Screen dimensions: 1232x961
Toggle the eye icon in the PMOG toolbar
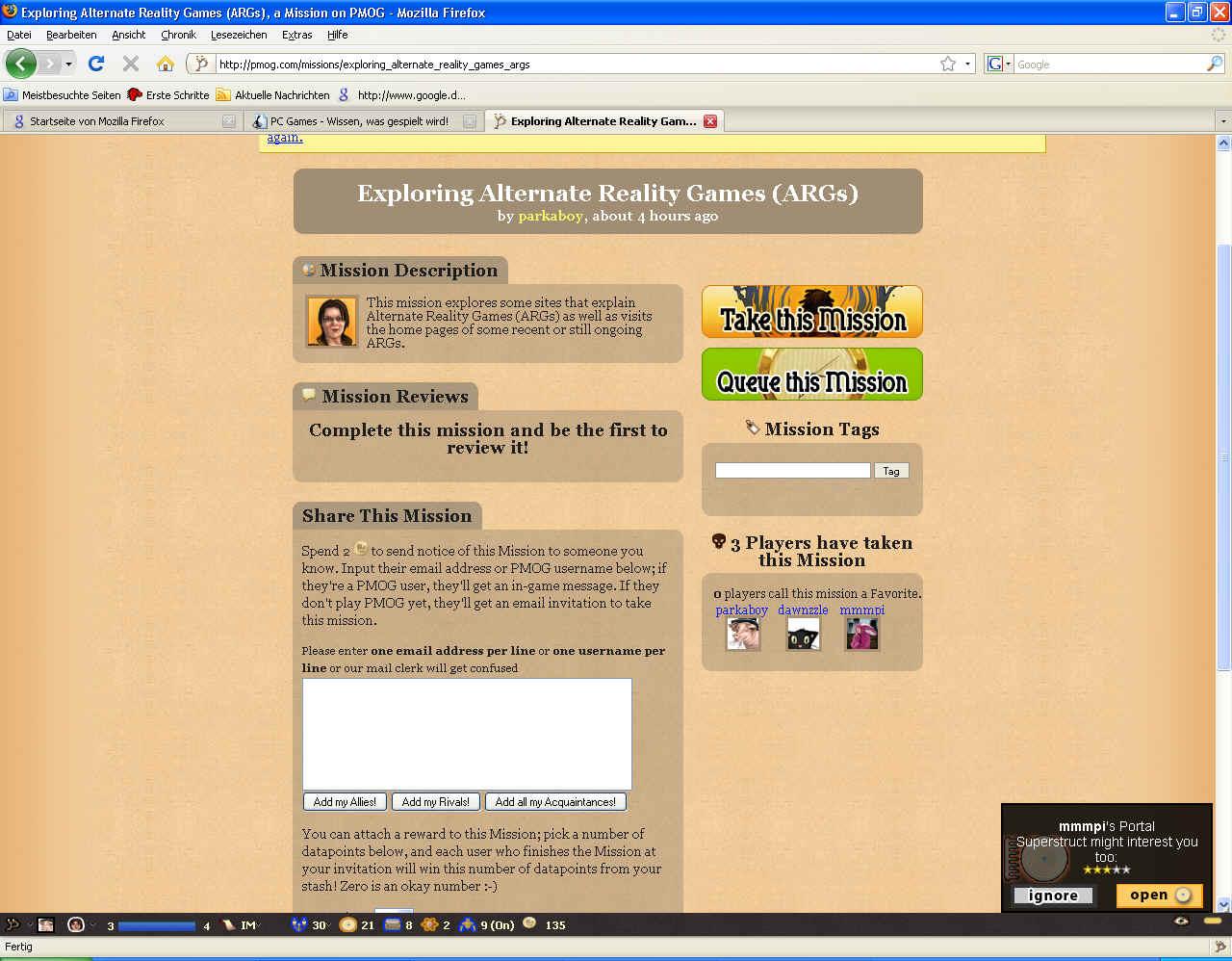pos(1182,922)
